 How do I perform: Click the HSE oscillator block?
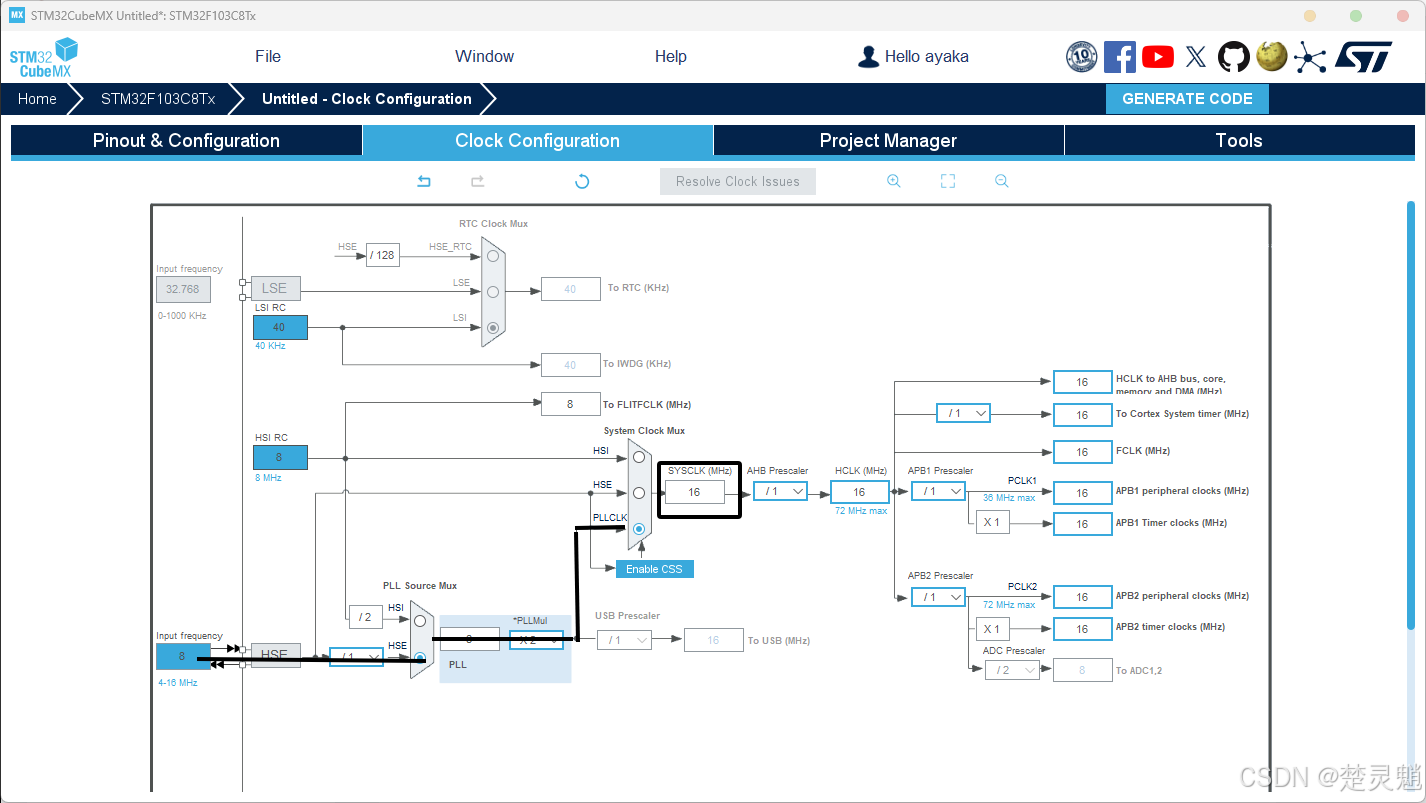click(x=275, y=655)
